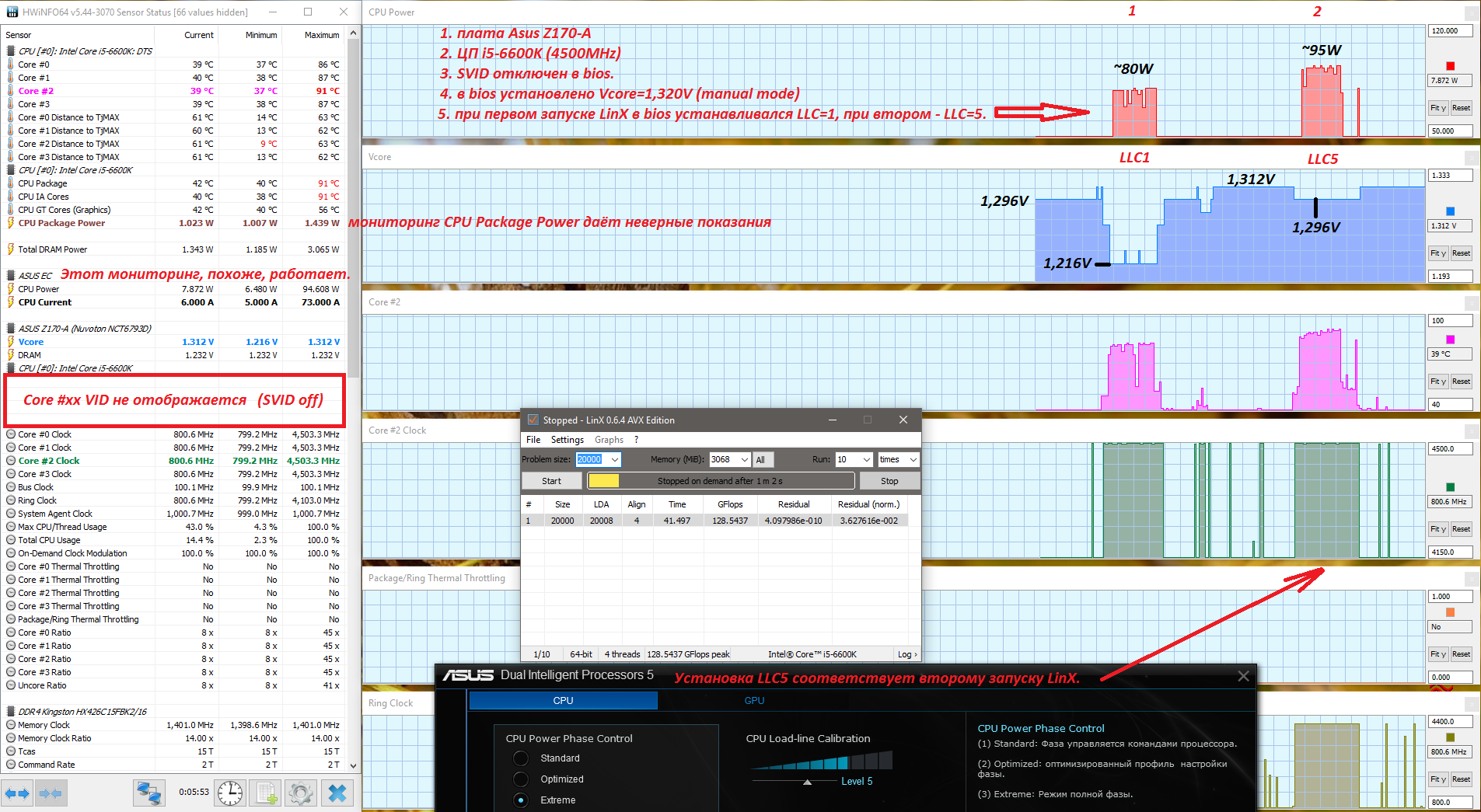The image size is (1481, 812).
Task: Open the Settings menu in LinX
Action: 568,440
